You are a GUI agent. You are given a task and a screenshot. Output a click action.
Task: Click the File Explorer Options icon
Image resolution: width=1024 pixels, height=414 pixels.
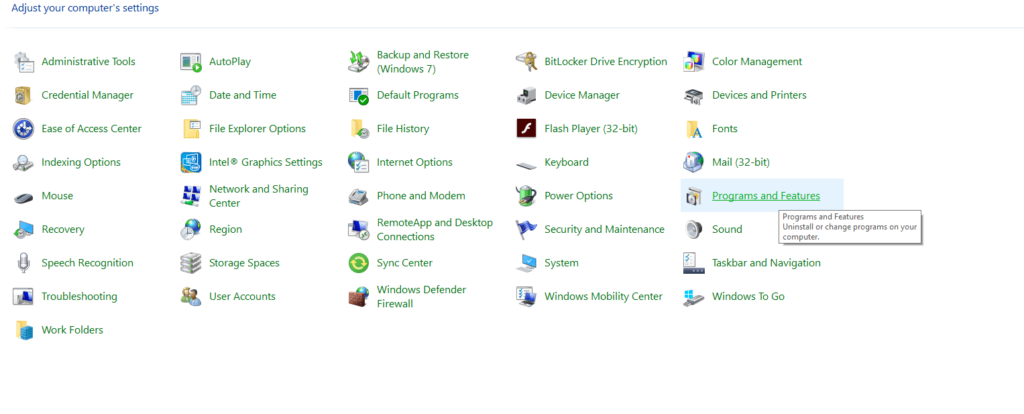191,129
